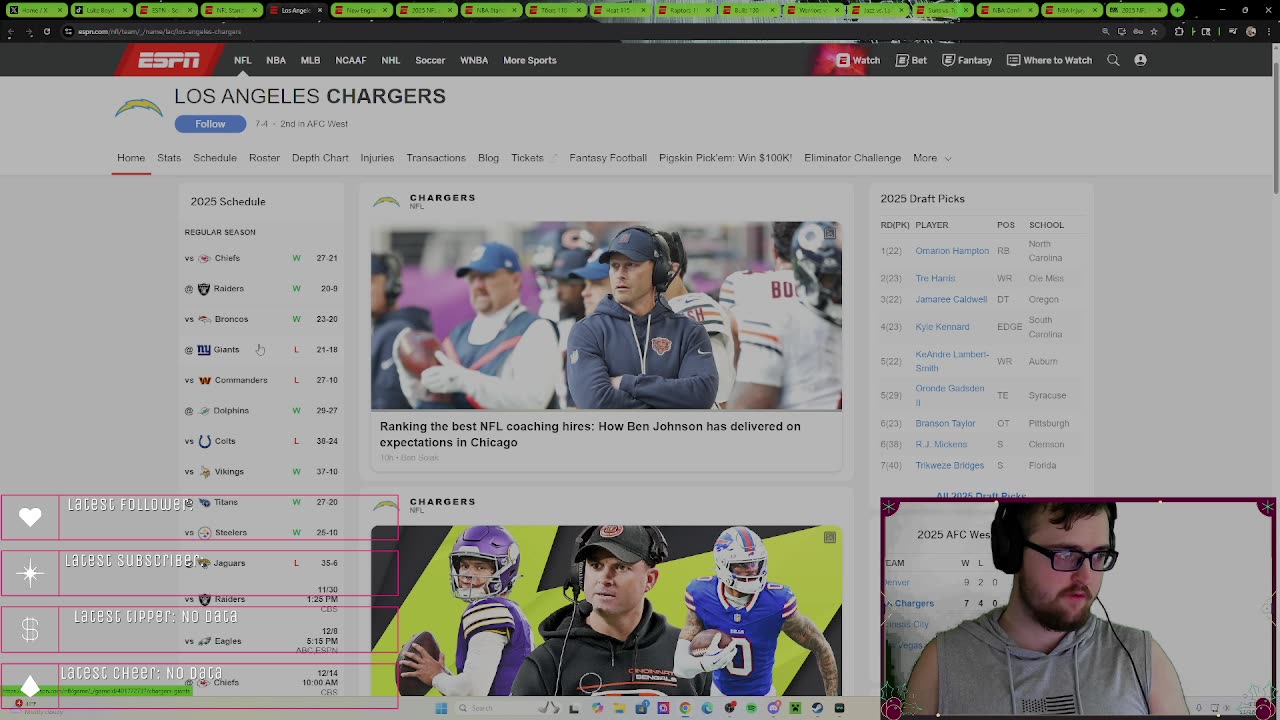Open the NBA menu in ESPN header
1280x720 pixels.
(x=276, y=60)
